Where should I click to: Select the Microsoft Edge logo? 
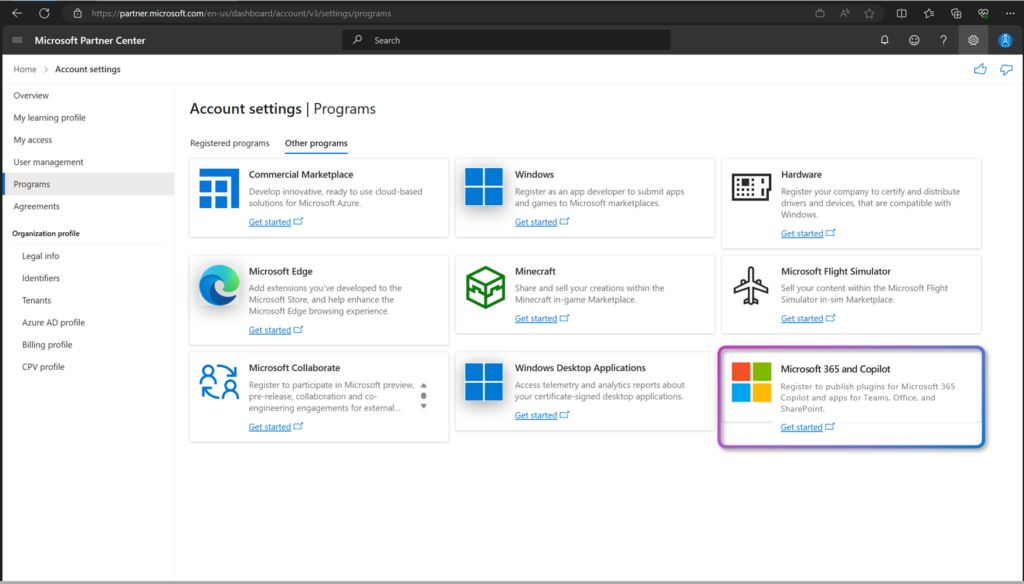click(218, 285)
